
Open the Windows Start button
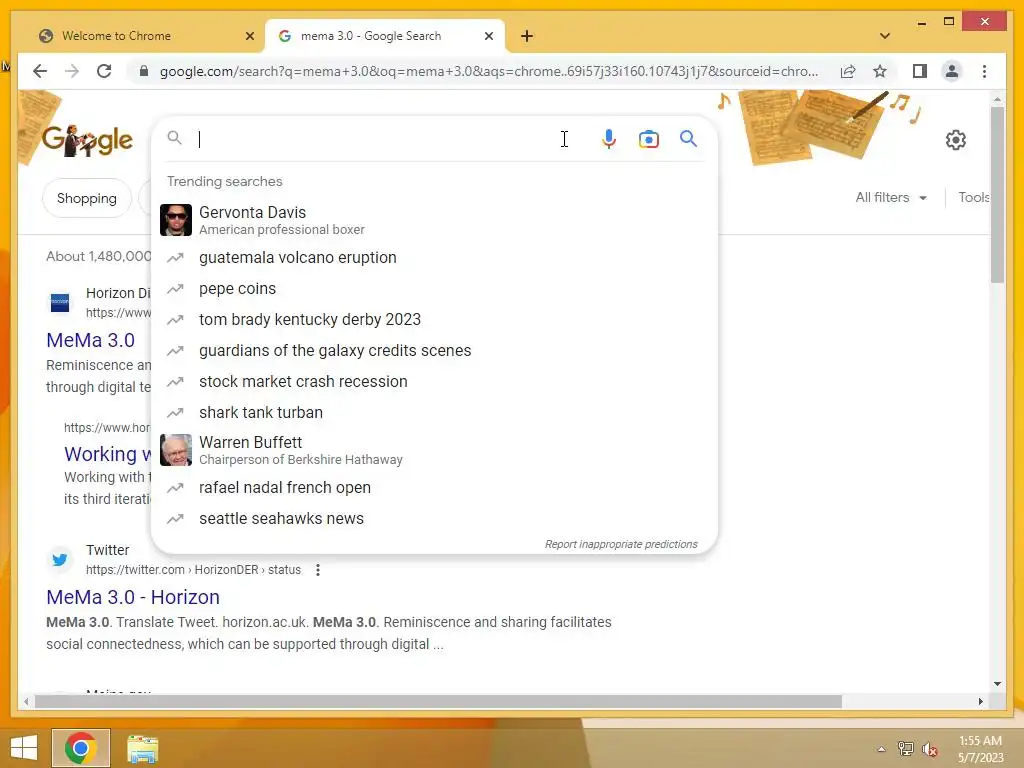[24, 748]
